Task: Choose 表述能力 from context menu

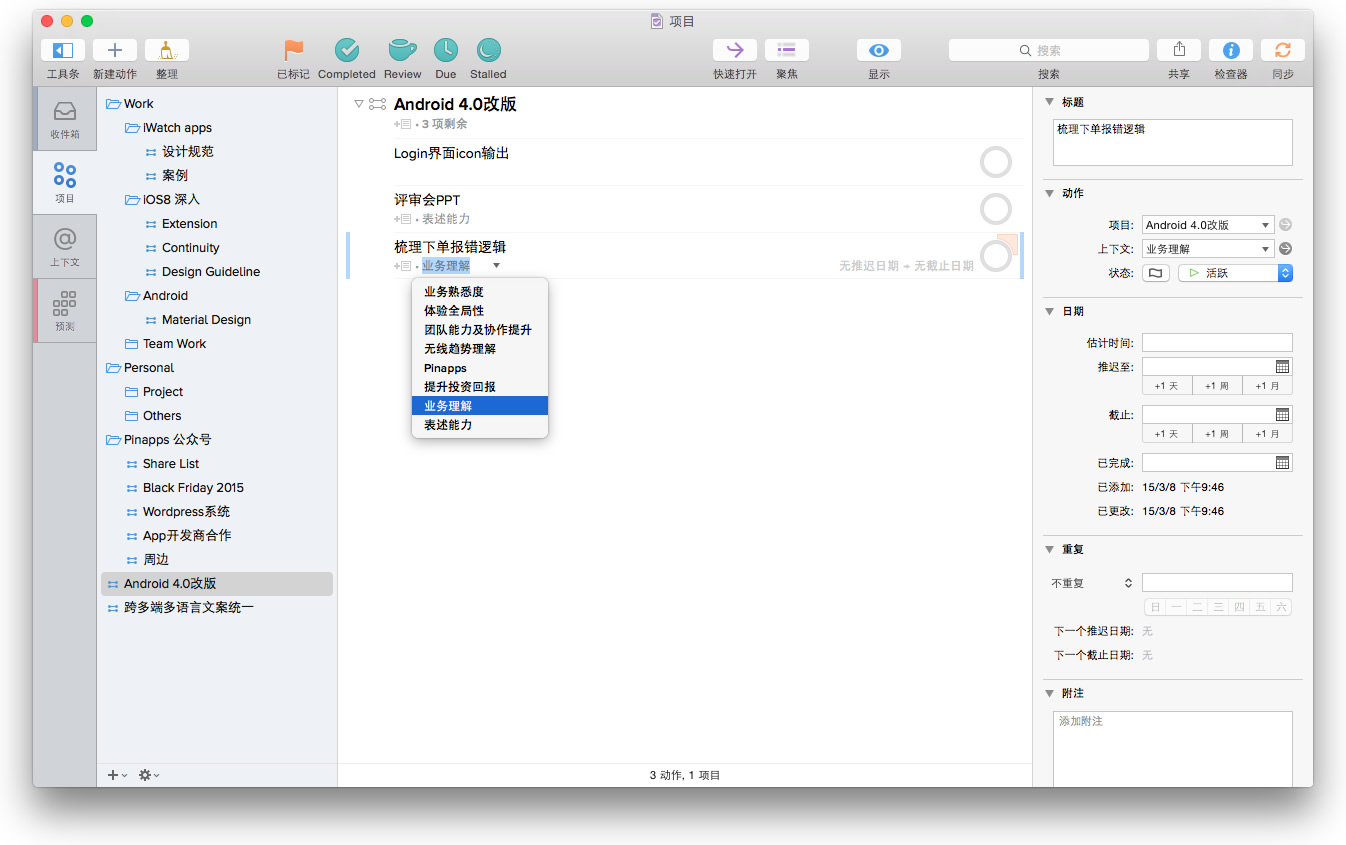Action: [480, 425]
